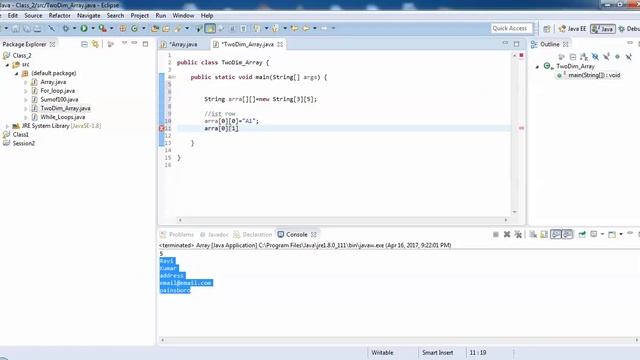Select Sumof100.java in Package Explorer
The width and height of the screenshot is (640, 360).
[59, 100]
